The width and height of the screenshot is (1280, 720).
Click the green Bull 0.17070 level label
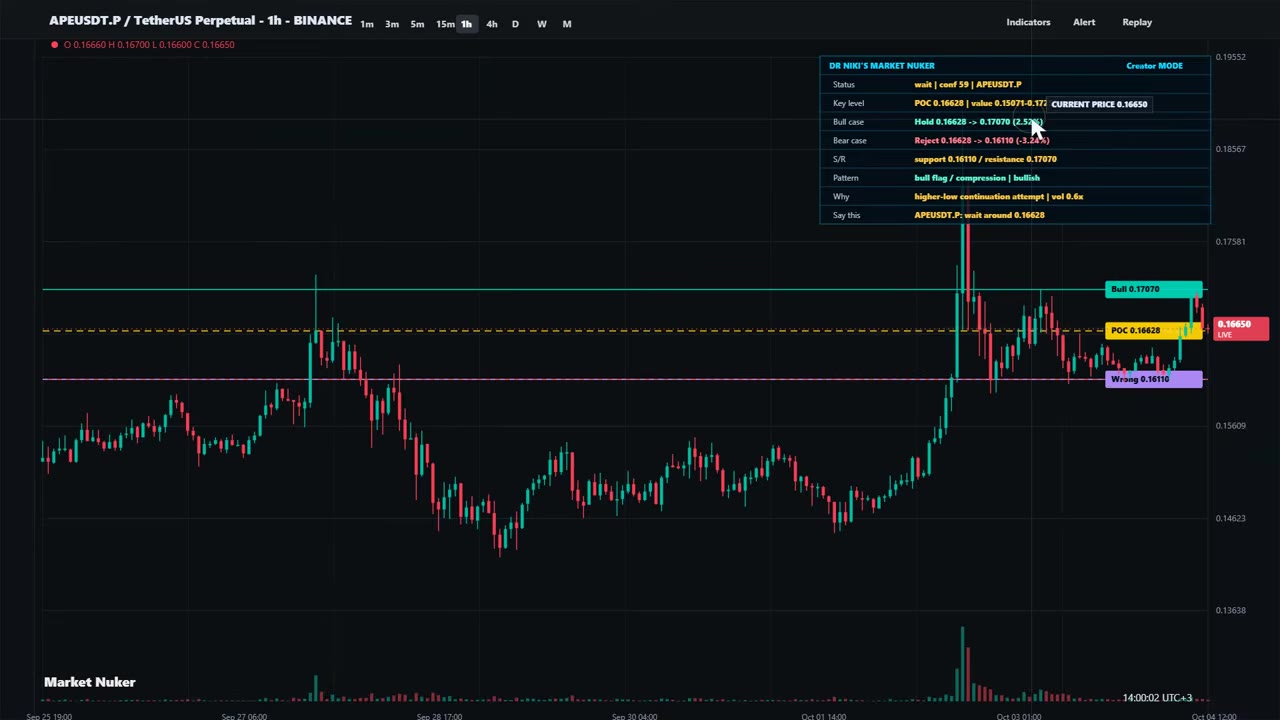tap(1154, 290)
